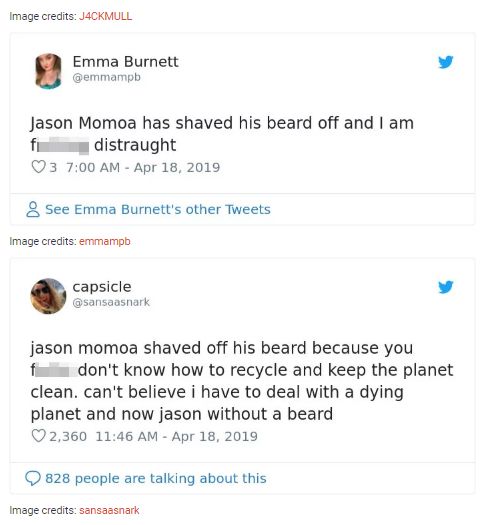Click the Twitter bird icon on capsicle's tweet
This screenshot has width=495, height=525.
445,287
